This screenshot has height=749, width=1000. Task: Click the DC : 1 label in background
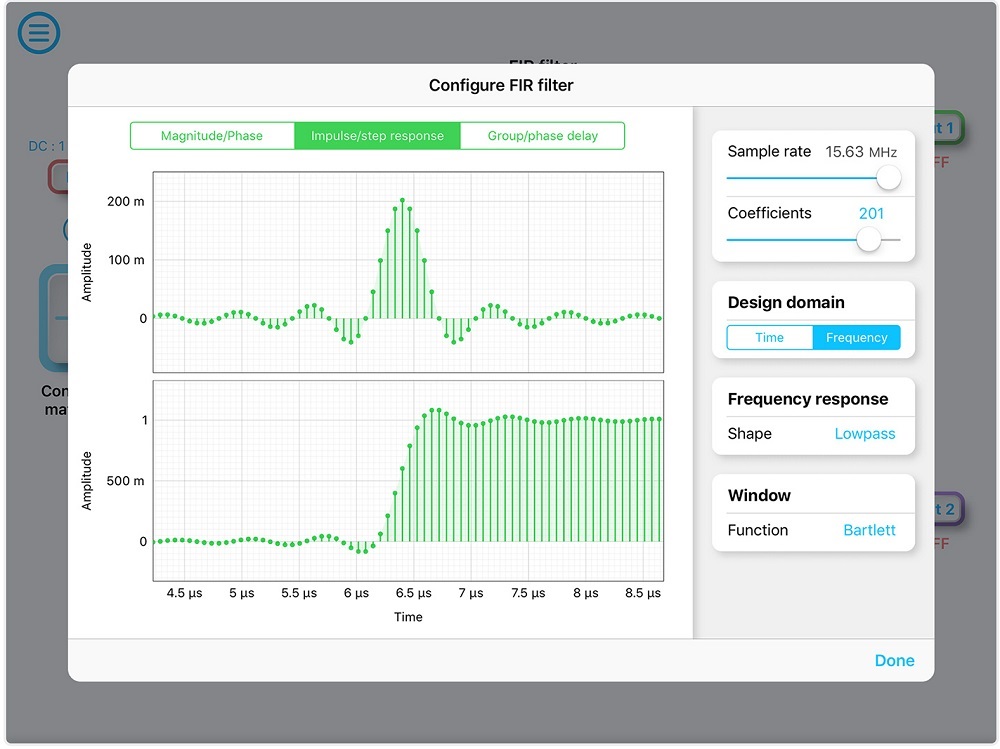tap(46, 146)
